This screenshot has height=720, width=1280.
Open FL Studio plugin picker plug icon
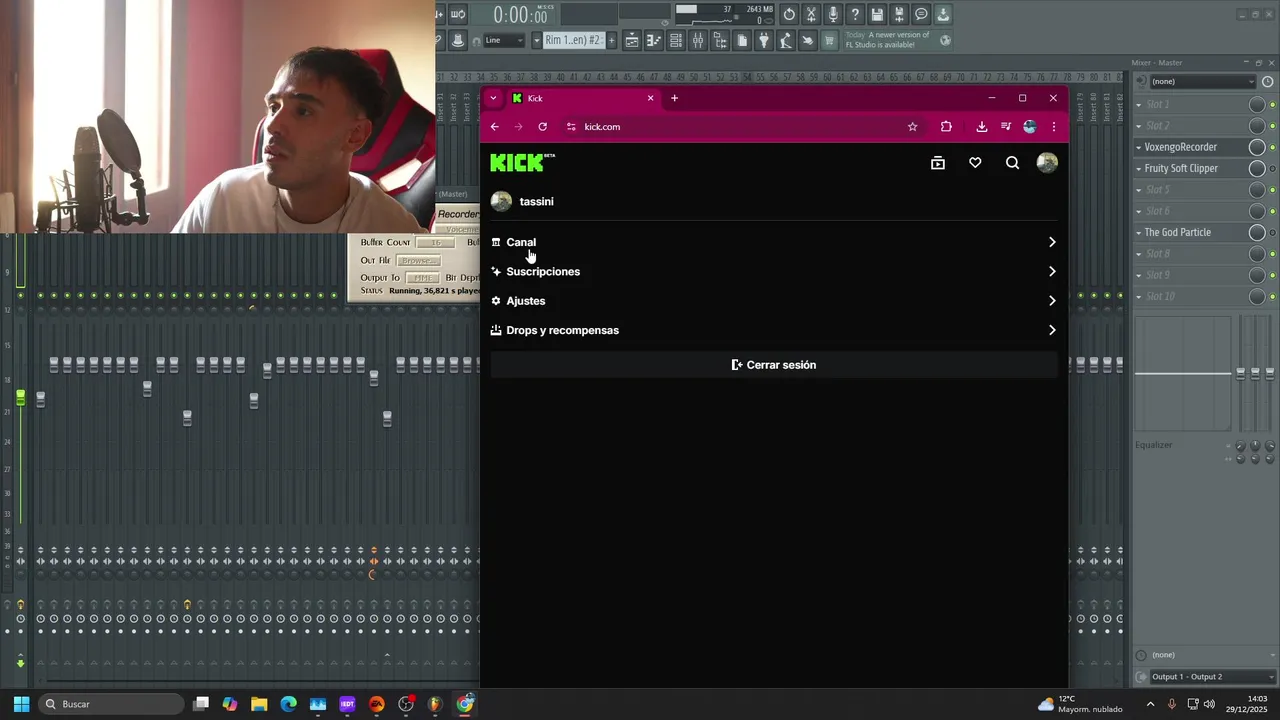coord(763,41)
